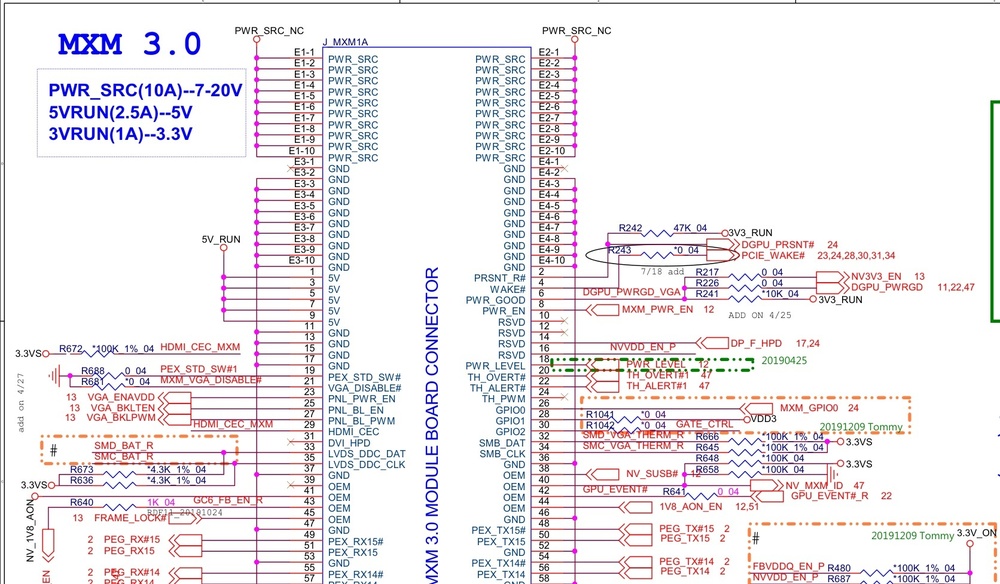Click the "PEG_TX#15" net label
Image resolution: width=1000 pixels, height=584 pixels.
[686, 529]
